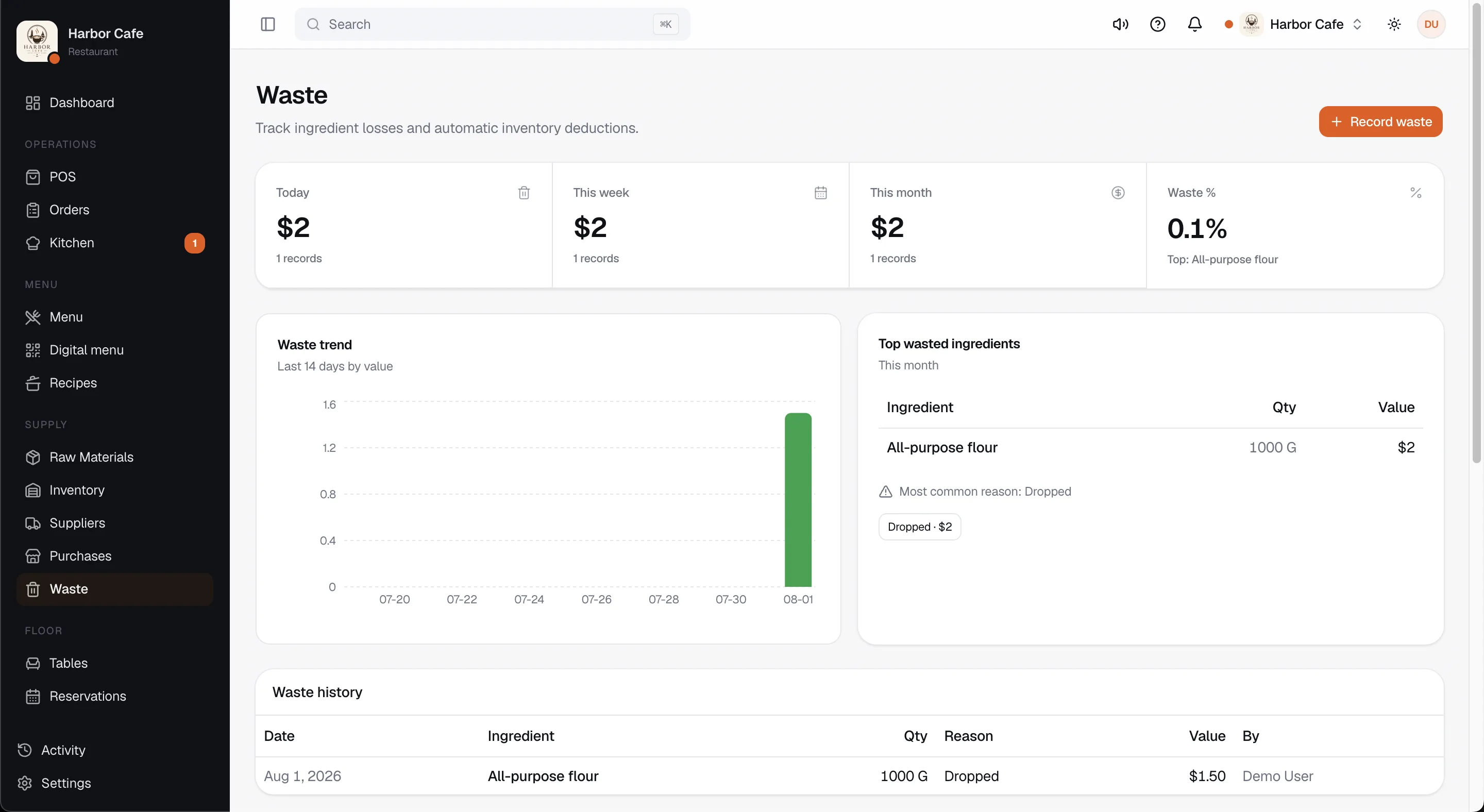1484x812 pixels.
Task: Click the Aug 1, 2026 date cell
Action: tap(302, 776)
